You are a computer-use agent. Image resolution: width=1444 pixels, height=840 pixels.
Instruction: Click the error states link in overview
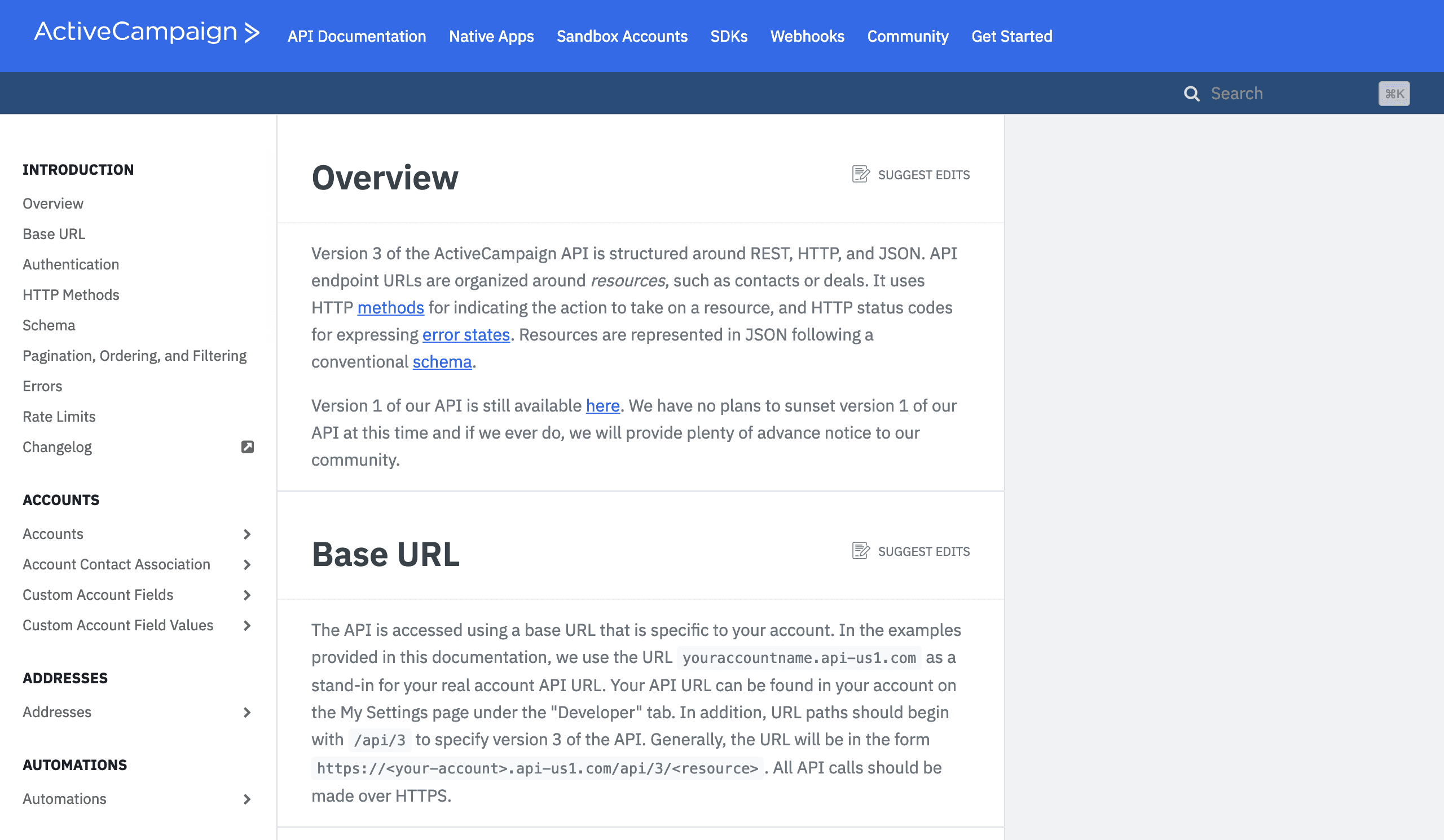(x=466, y=334)
